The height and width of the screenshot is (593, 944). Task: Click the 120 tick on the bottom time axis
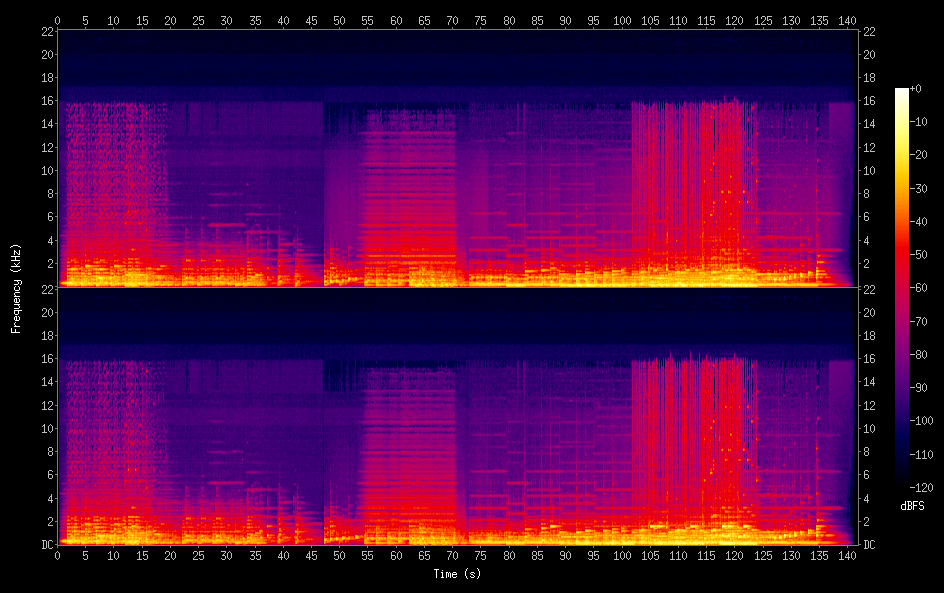point(735,556)
